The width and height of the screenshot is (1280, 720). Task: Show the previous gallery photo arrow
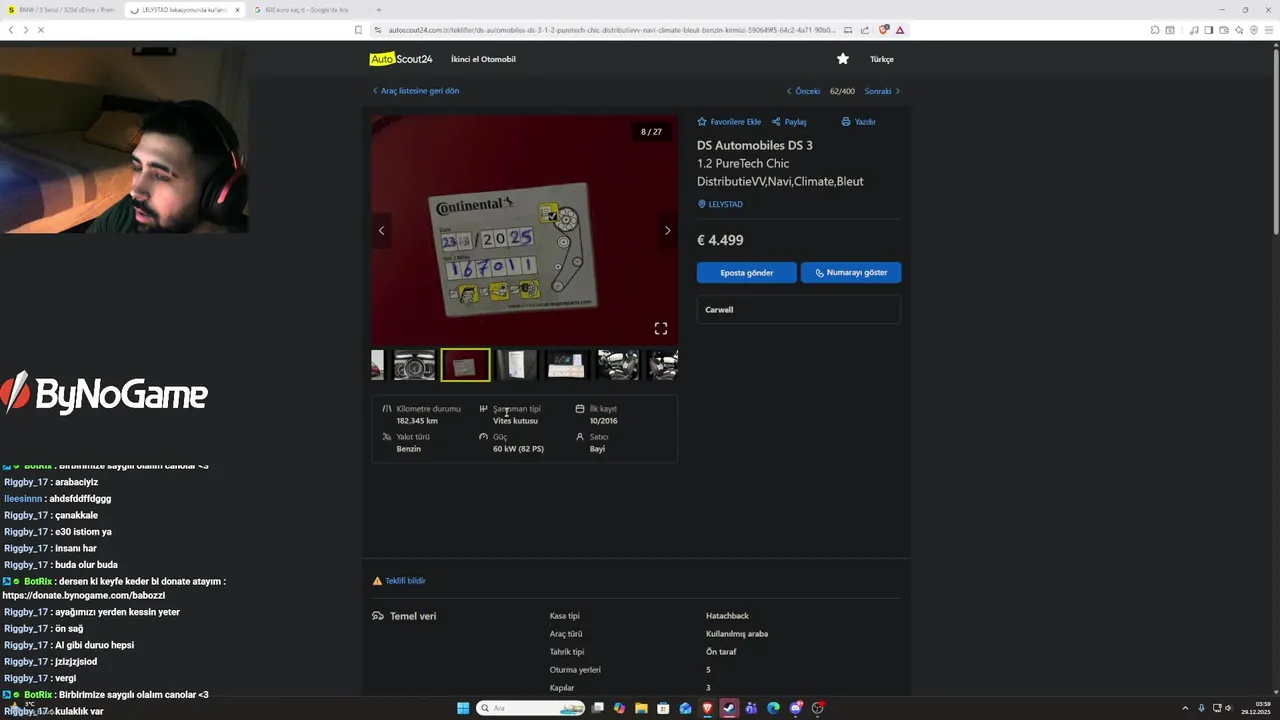[381, 231]
